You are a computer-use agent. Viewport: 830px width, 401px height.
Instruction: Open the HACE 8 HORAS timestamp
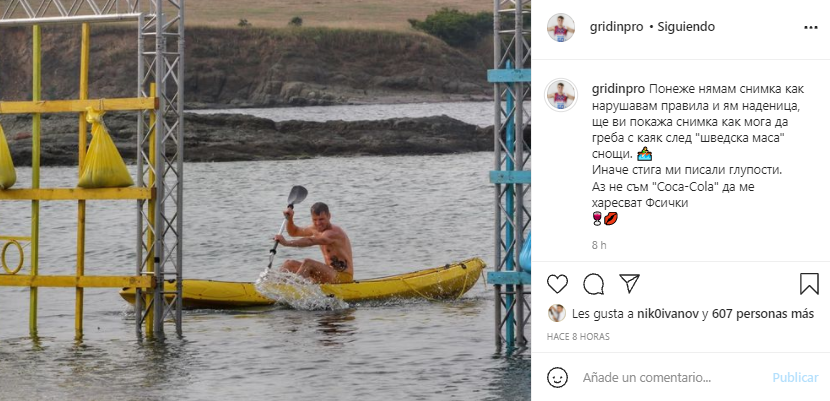click(x=578, y=336)
